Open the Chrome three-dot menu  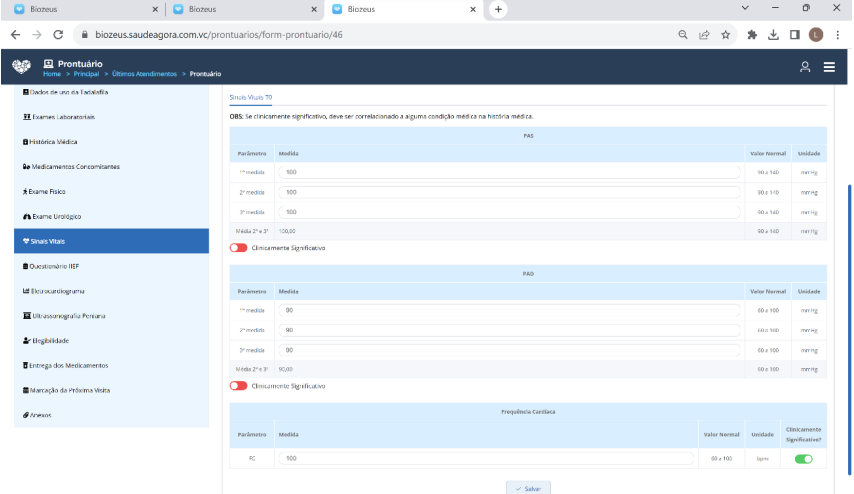pos(837,34)
